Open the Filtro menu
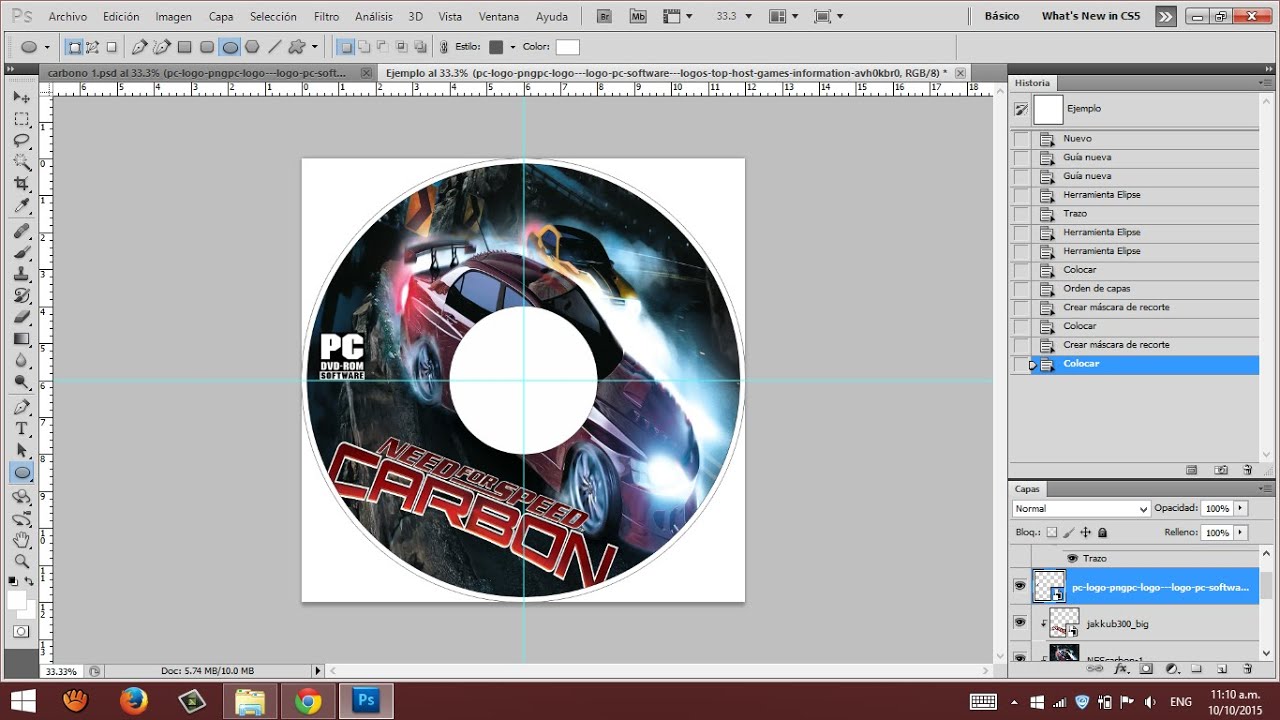 coord(326,17)
